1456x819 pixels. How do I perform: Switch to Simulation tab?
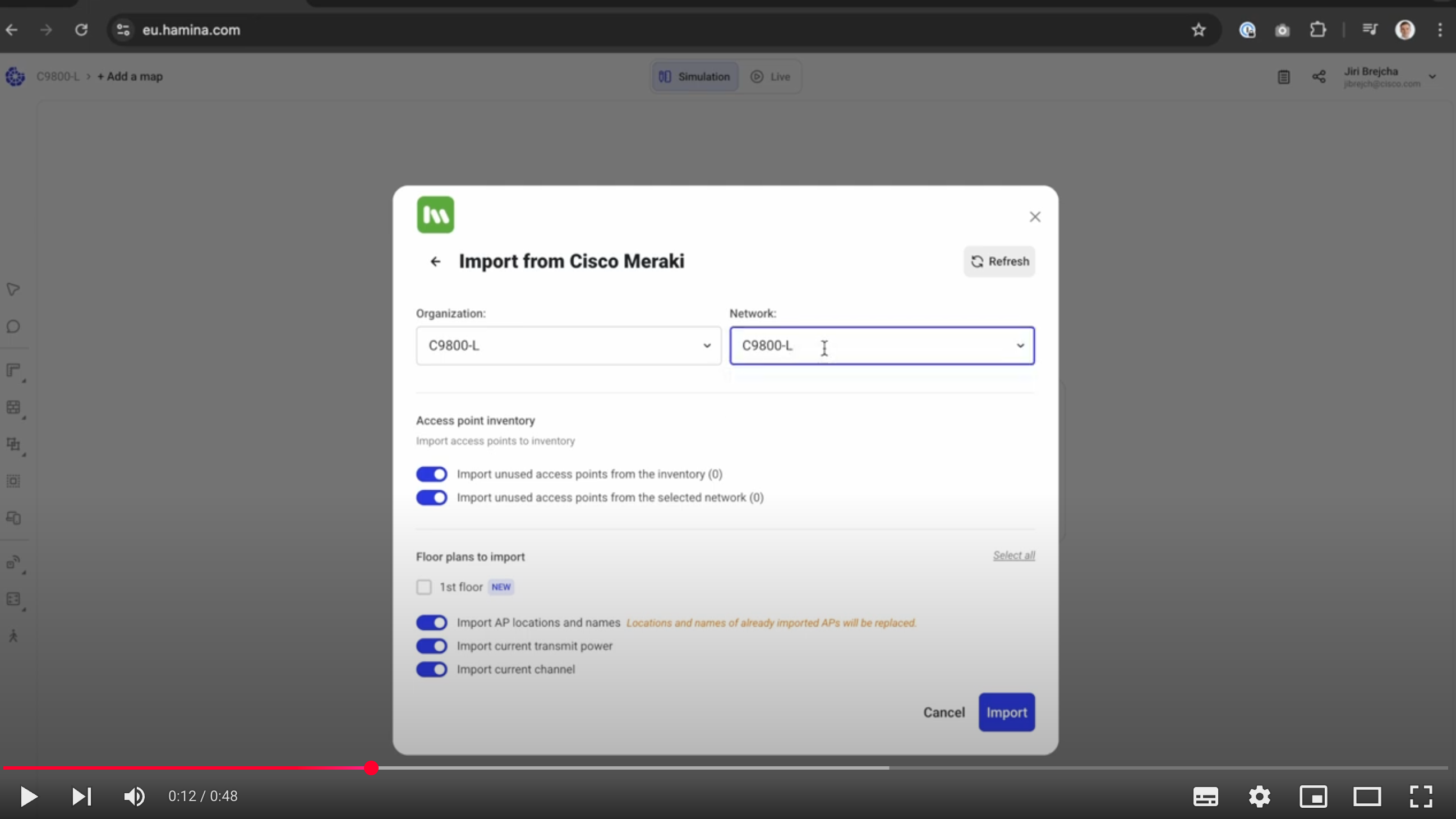click(x=695, y=76)
